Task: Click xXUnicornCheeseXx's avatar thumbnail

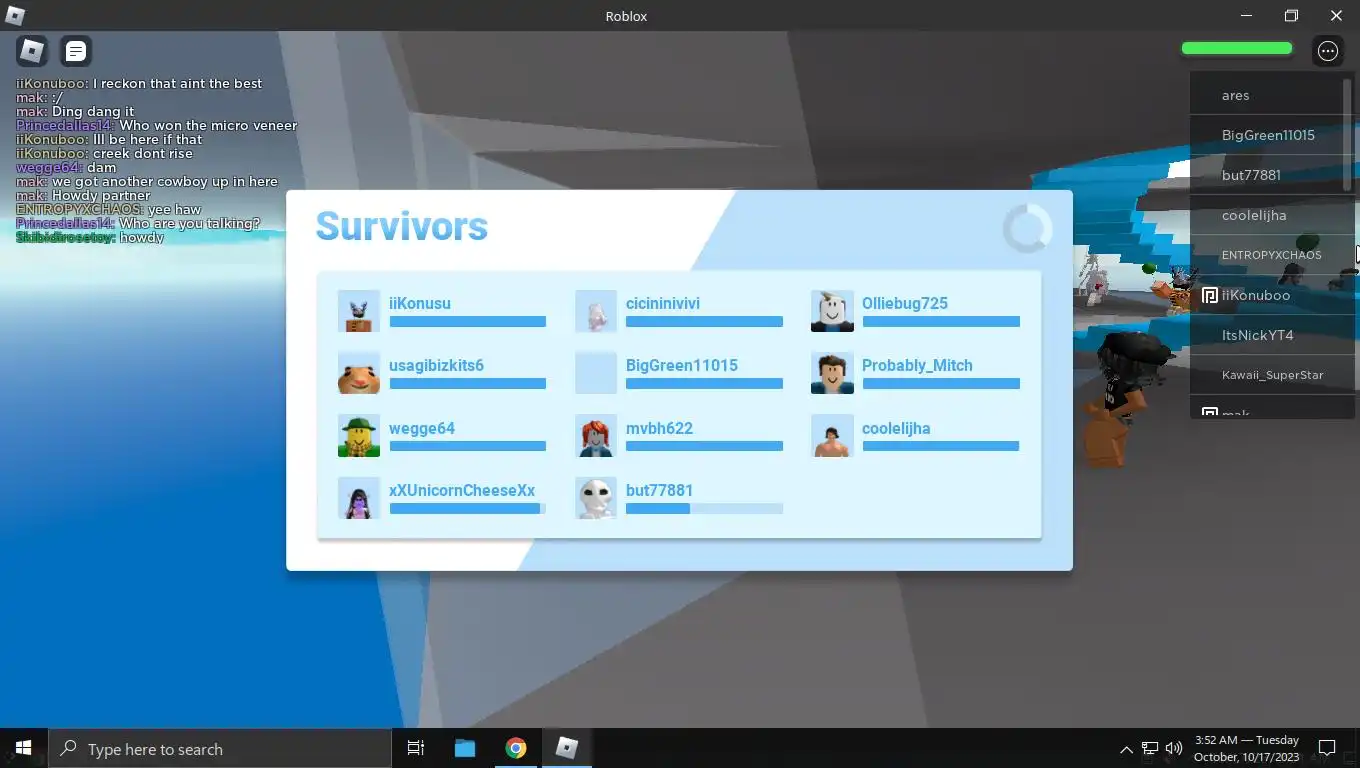Action: click(x=359, y=498)
